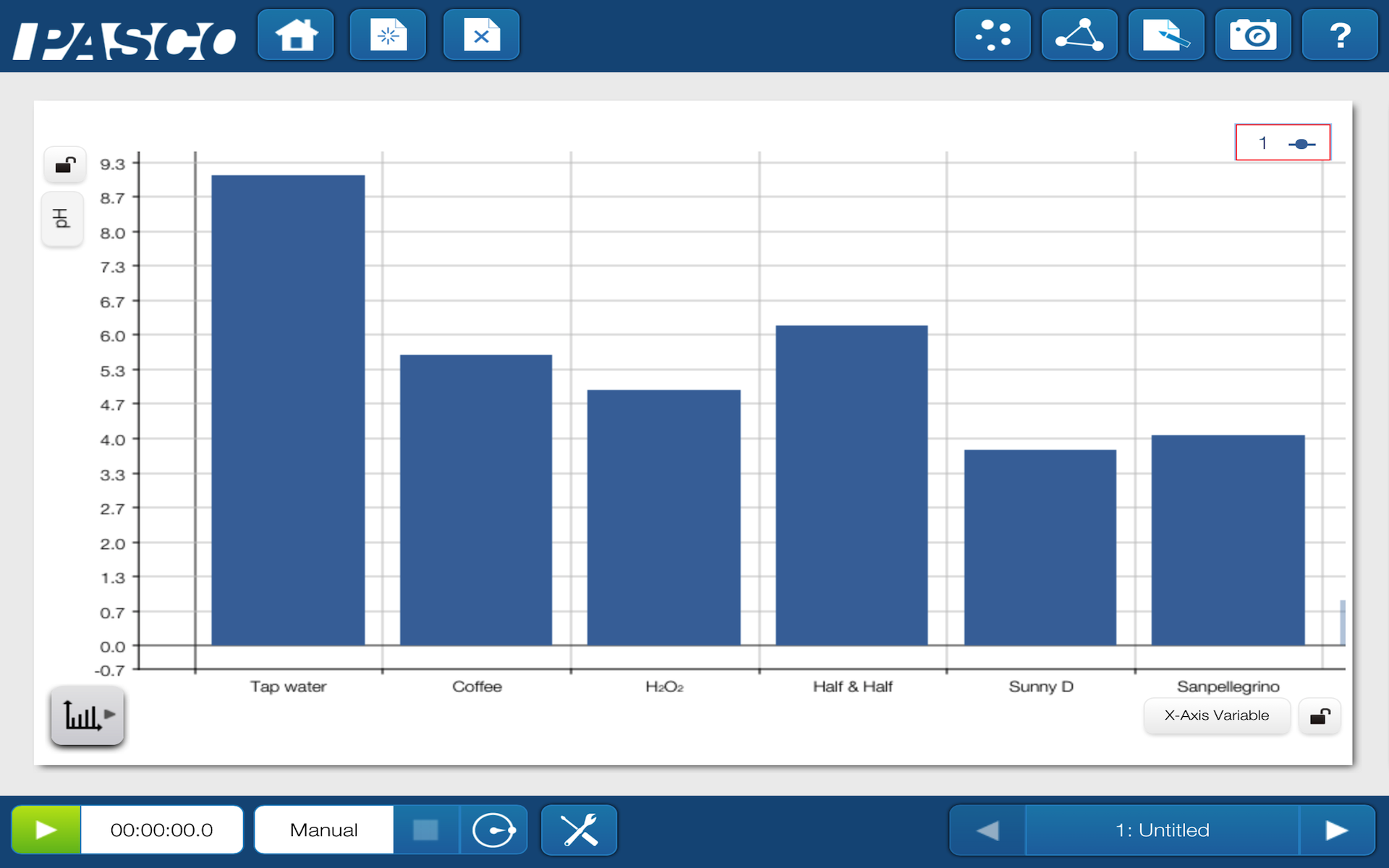Toggle the x-axis lock
Viewport: 1389px width, 868px height.
pos(1320,716)
